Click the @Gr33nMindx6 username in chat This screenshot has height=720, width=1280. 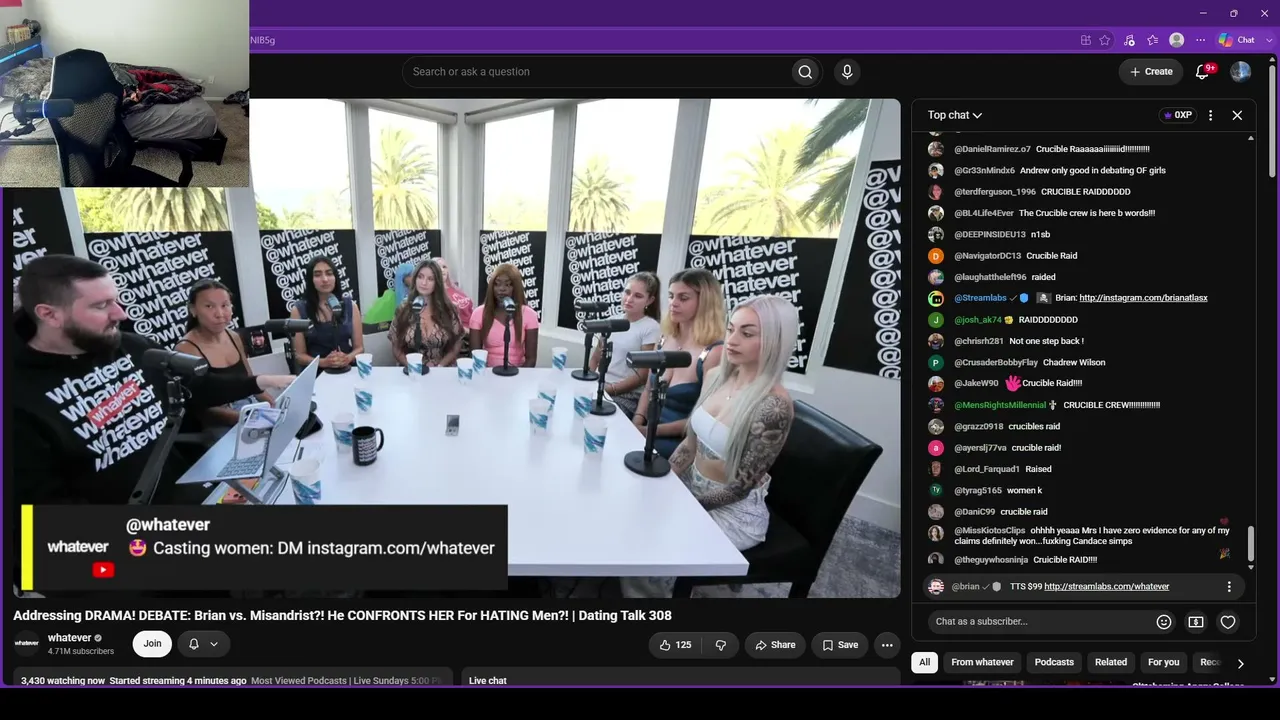click(985, 171)
